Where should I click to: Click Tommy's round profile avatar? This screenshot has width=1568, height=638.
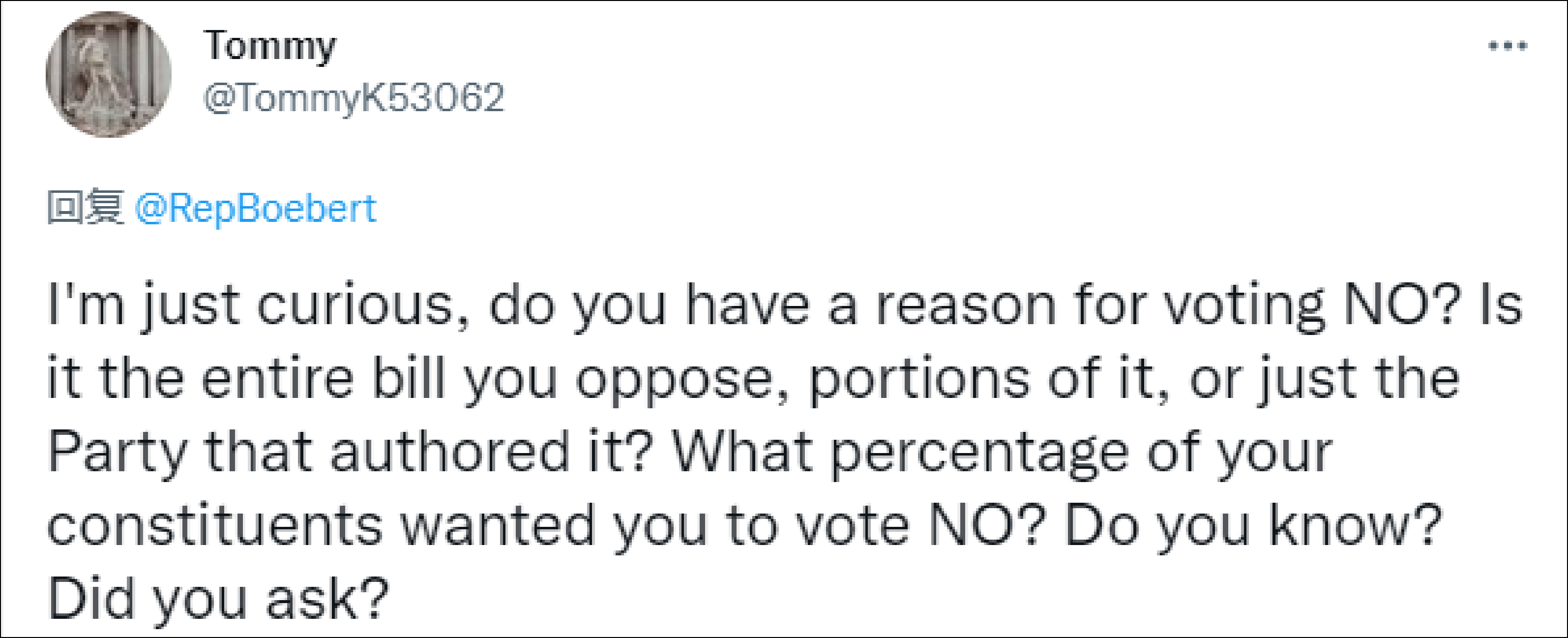[108, 74]
